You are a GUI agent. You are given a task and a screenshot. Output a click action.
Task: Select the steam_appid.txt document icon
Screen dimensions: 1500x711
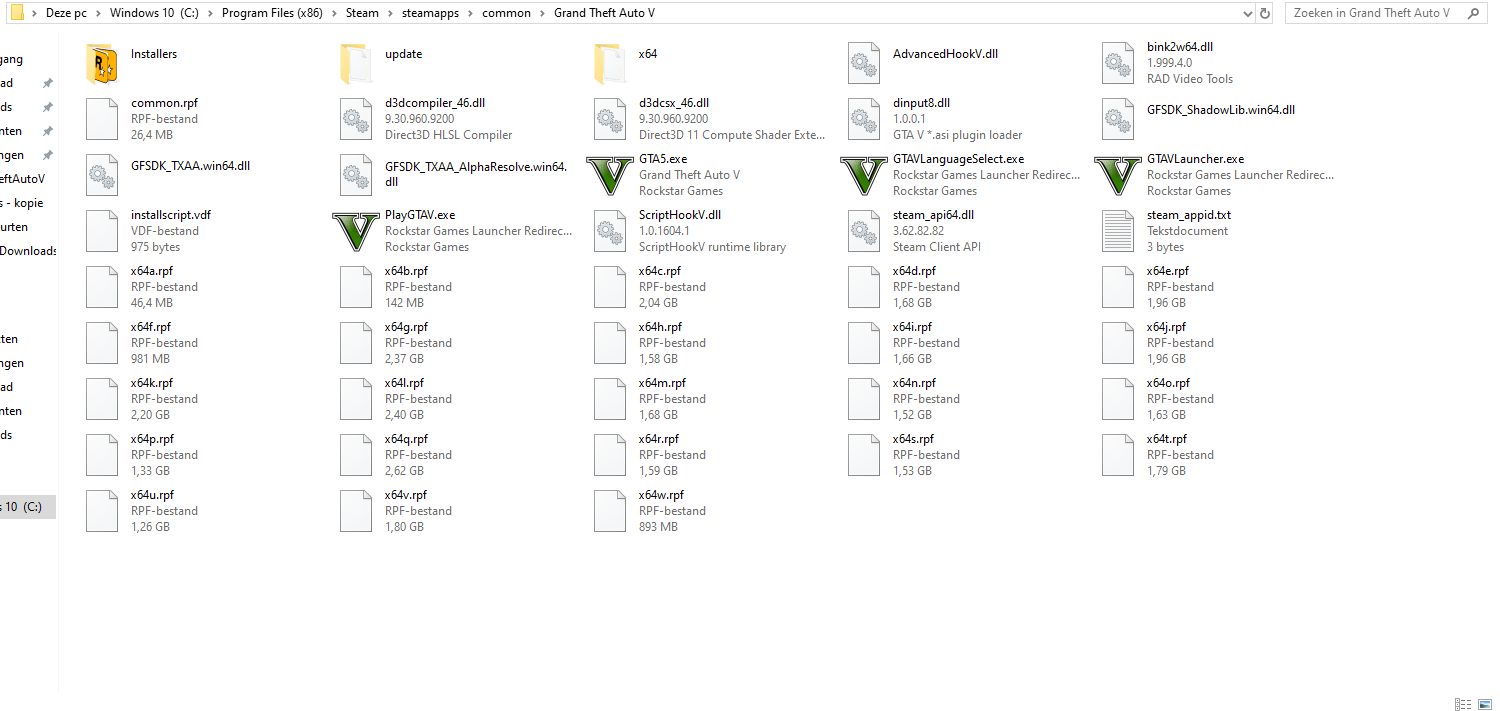[x=1118, y=231]
